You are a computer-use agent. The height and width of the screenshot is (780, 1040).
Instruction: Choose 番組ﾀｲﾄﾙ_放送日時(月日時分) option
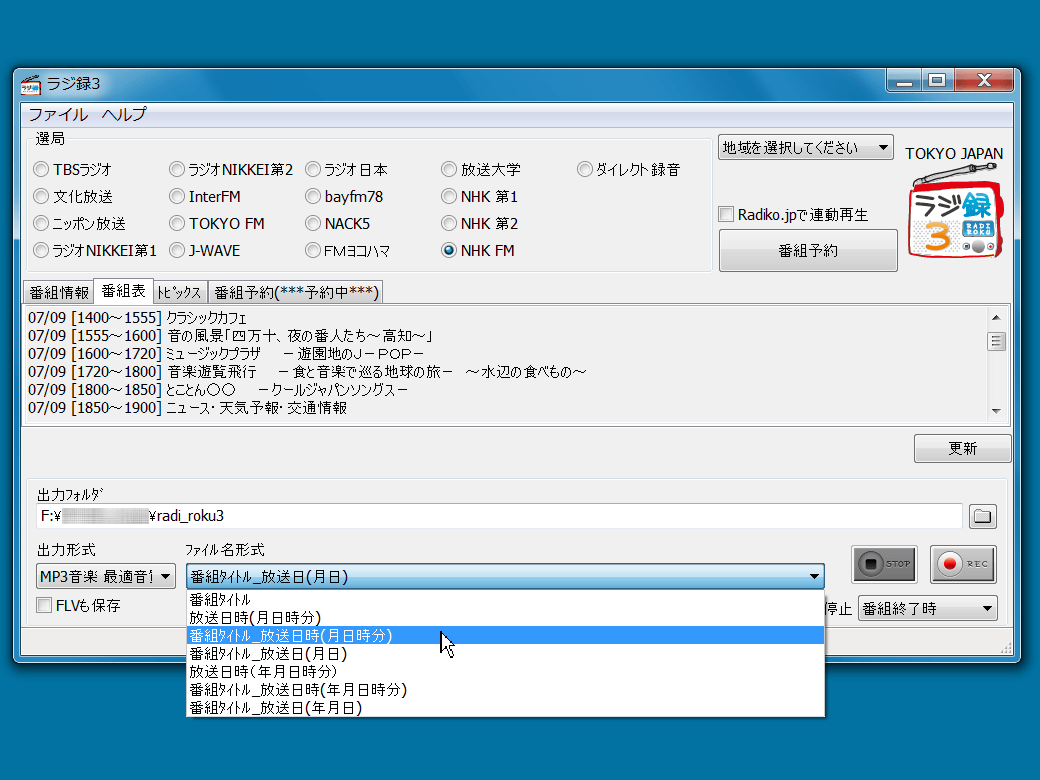(x=505, y=635)
